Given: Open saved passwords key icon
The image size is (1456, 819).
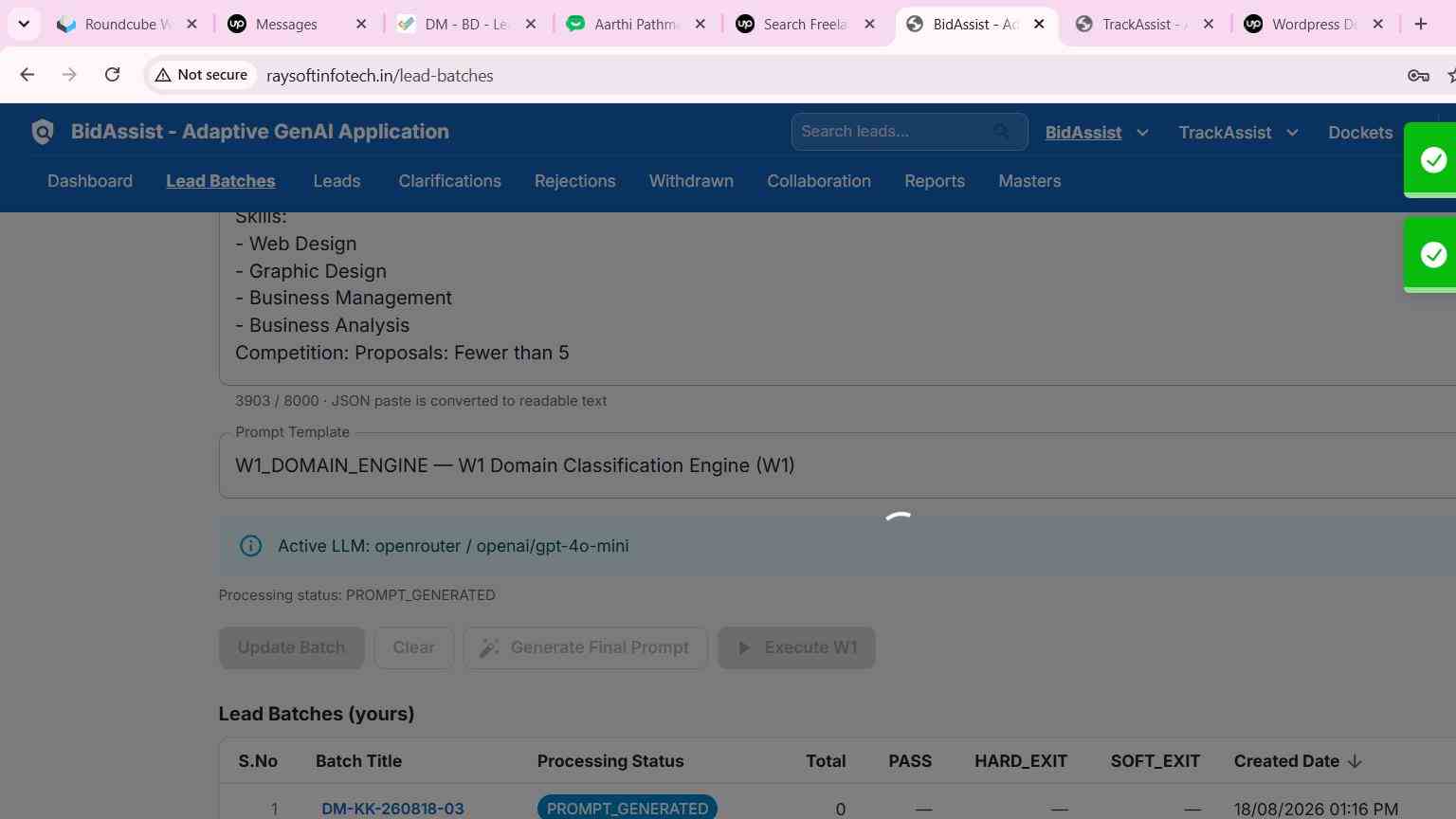Looking at the screenshot, I should (x=1418, y=76).
